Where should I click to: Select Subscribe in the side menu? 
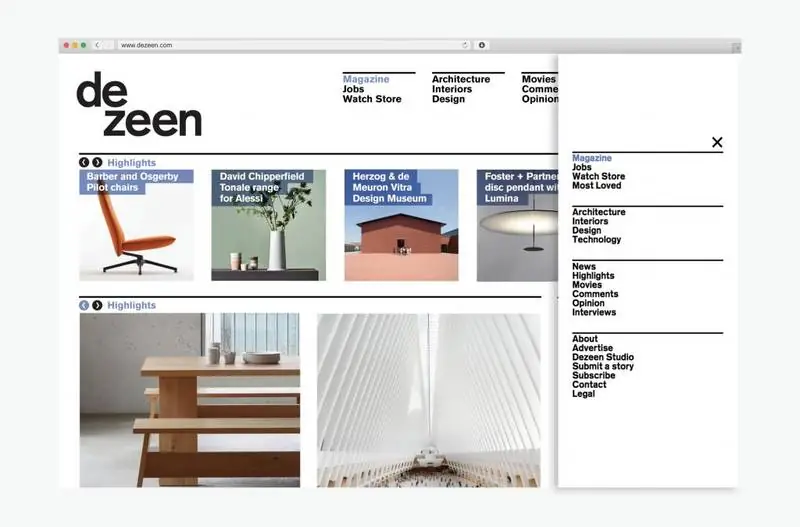(593, 375)
